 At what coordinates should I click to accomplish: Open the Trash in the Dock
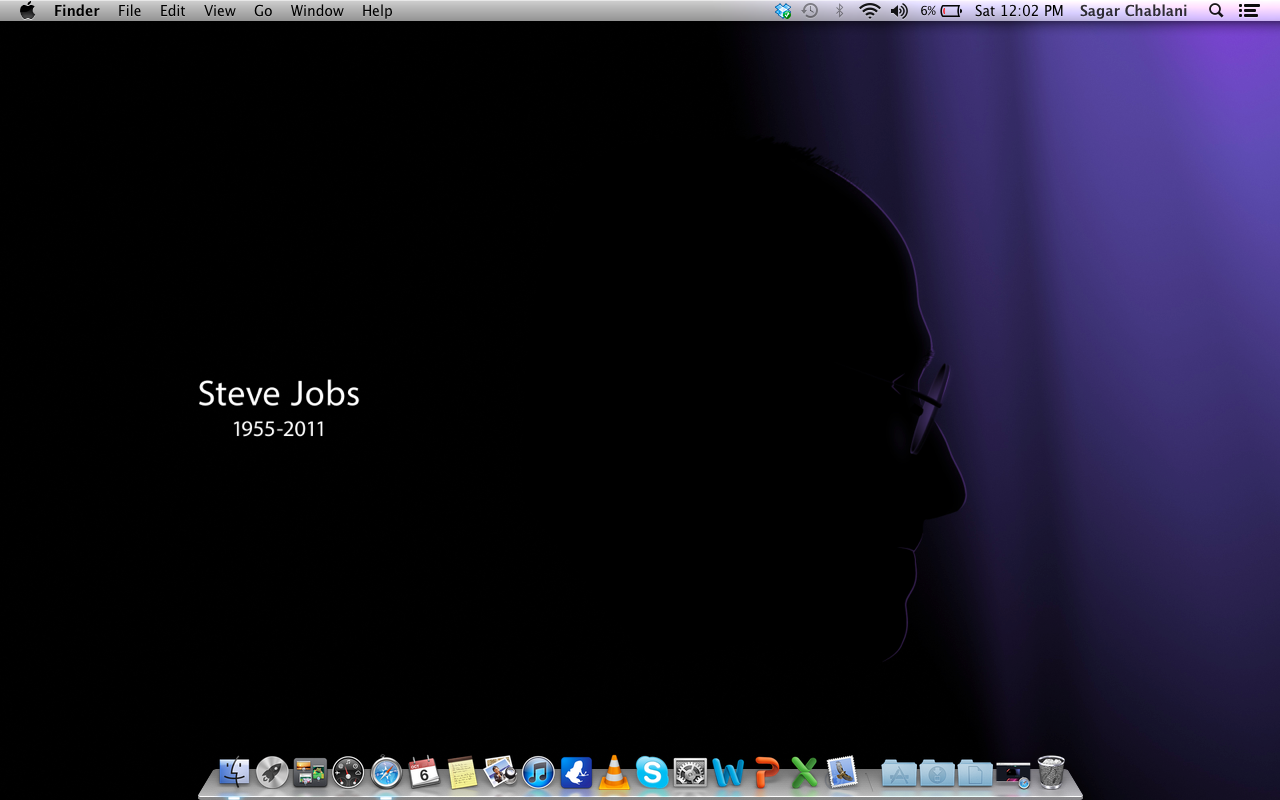click(x=1051, y=772)
